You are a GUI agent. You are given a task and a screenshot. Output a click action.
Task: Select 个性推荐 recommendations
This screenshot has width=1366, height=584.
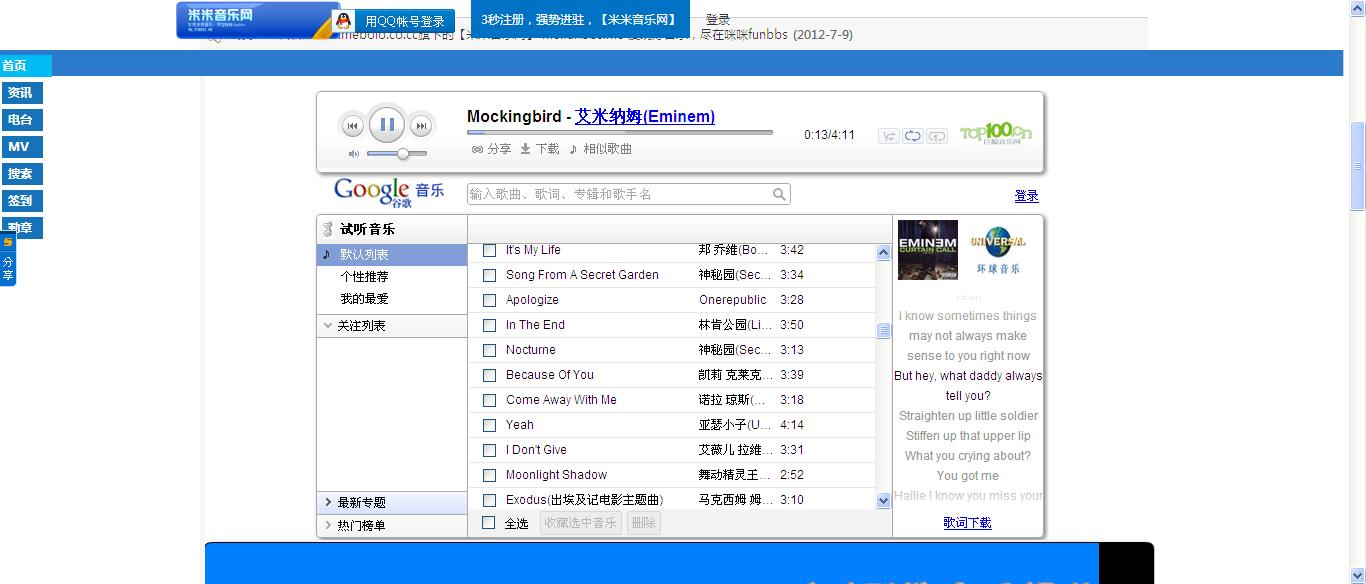364,277
